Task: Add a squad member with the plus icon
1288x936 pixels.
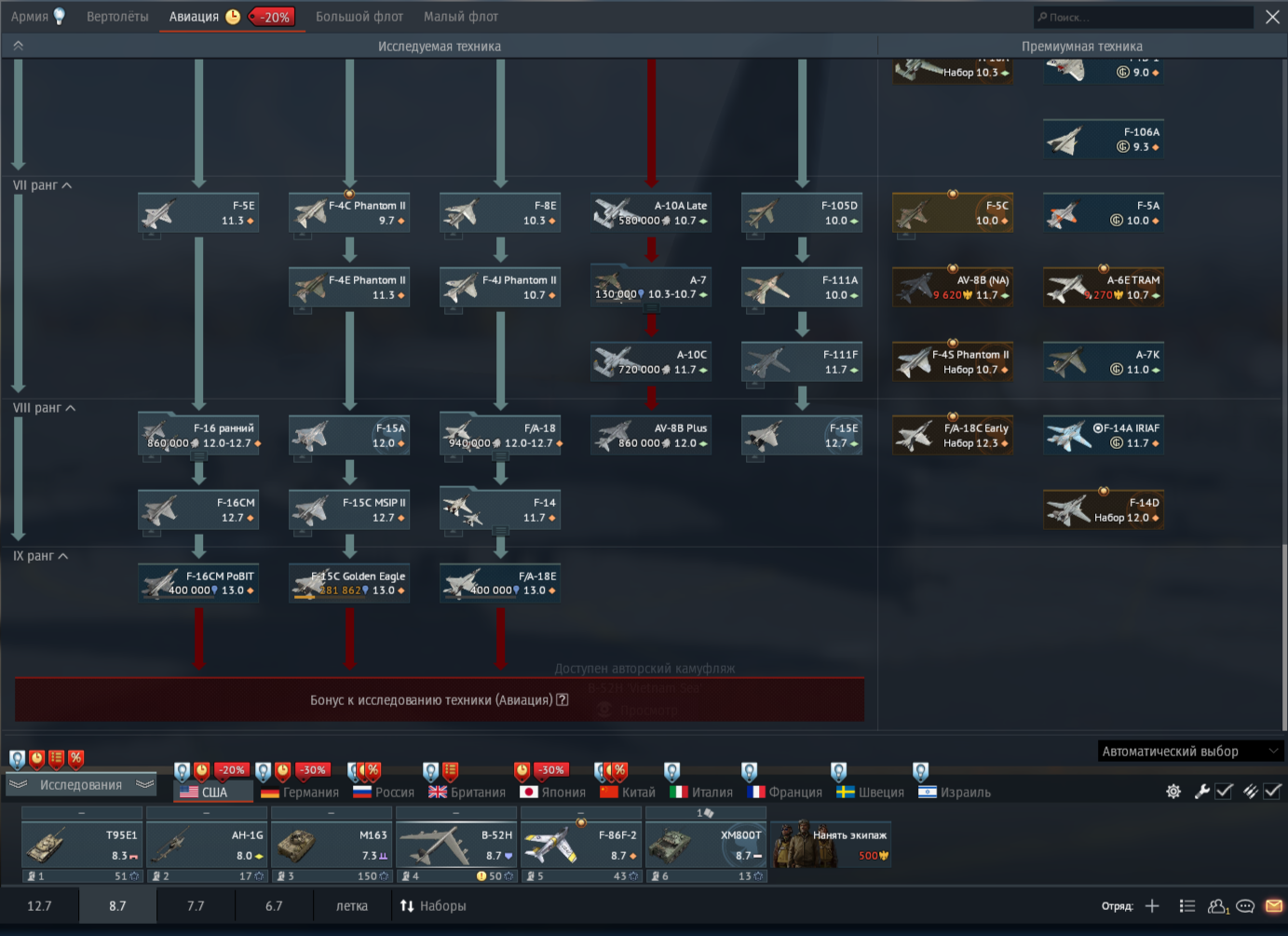Action: 1152,905
